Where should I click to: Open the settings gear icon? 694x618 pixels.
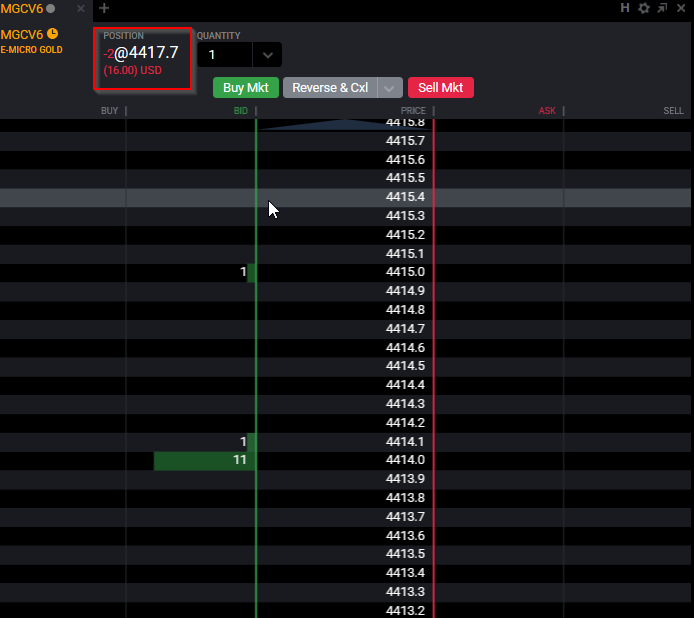point(644,8)
